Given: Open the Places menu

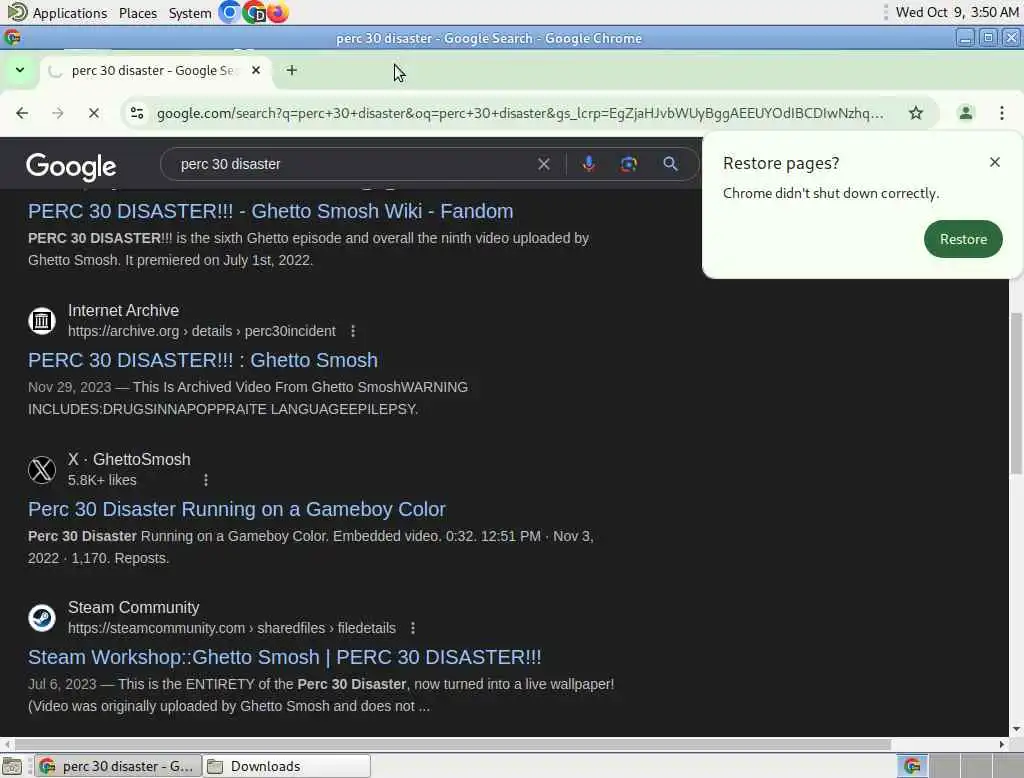Looking at the screenshot, I should click(138, 13).
